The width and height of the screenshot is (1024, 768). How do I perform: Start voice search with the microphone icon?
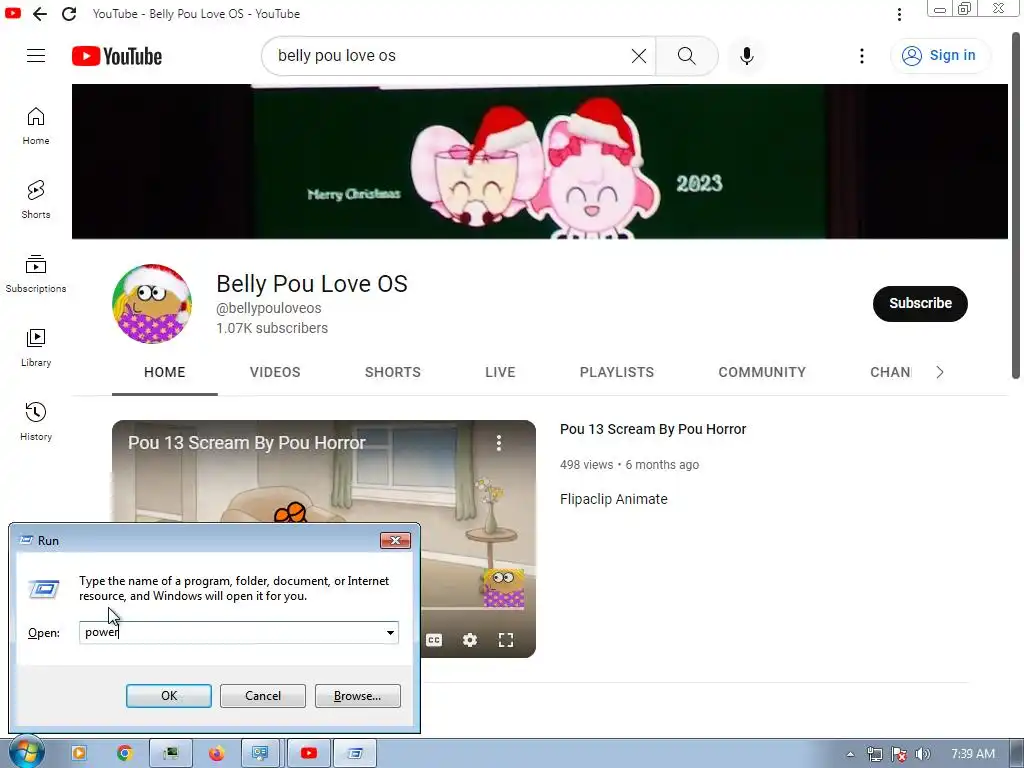click(x=746, y=56)
